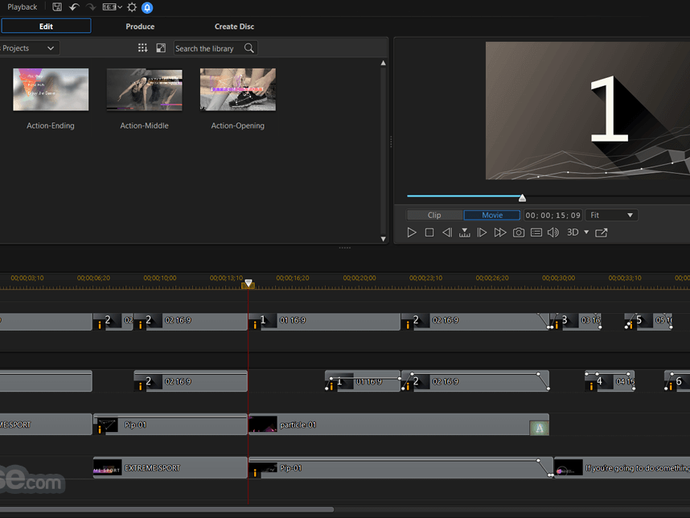Select the Action-Middle project thumbnail
This screenshot has width=690, height=518.
coord(144,89)
